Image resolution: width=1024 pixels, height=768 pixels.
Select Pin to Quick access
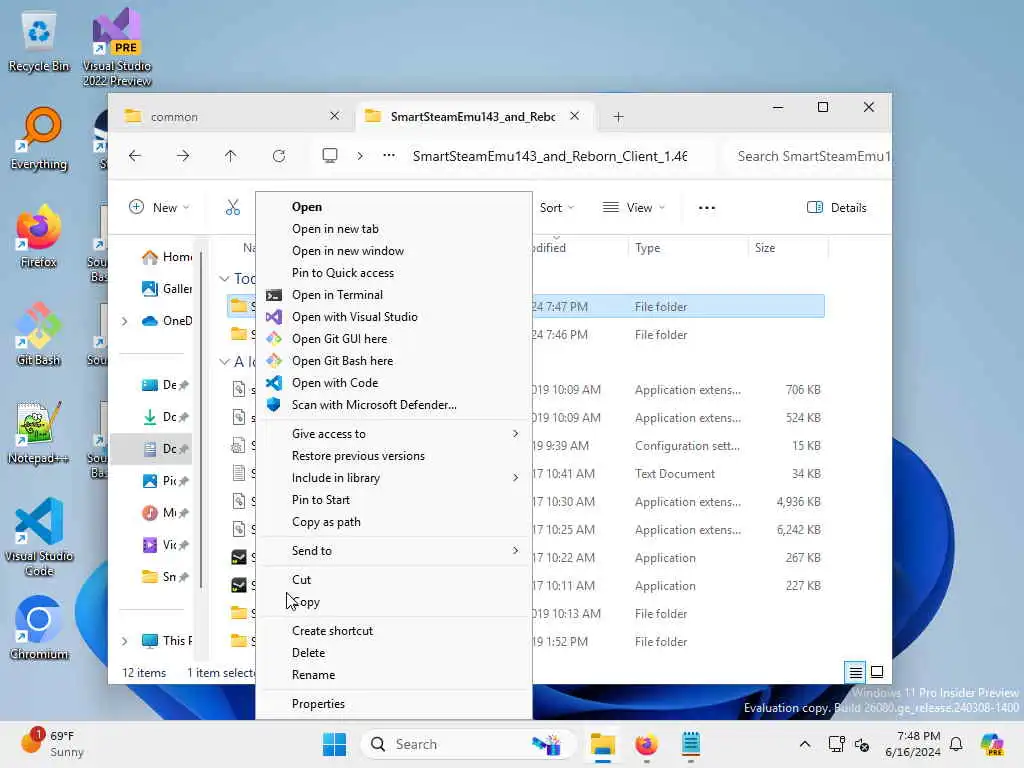click(x=394, y=273)
